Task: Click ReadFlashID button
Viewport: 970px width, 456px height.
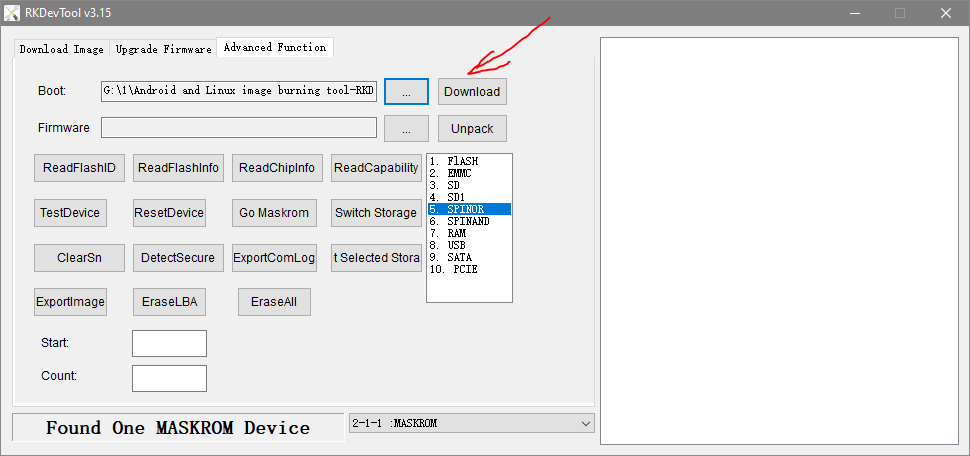Action: point(79,168)
